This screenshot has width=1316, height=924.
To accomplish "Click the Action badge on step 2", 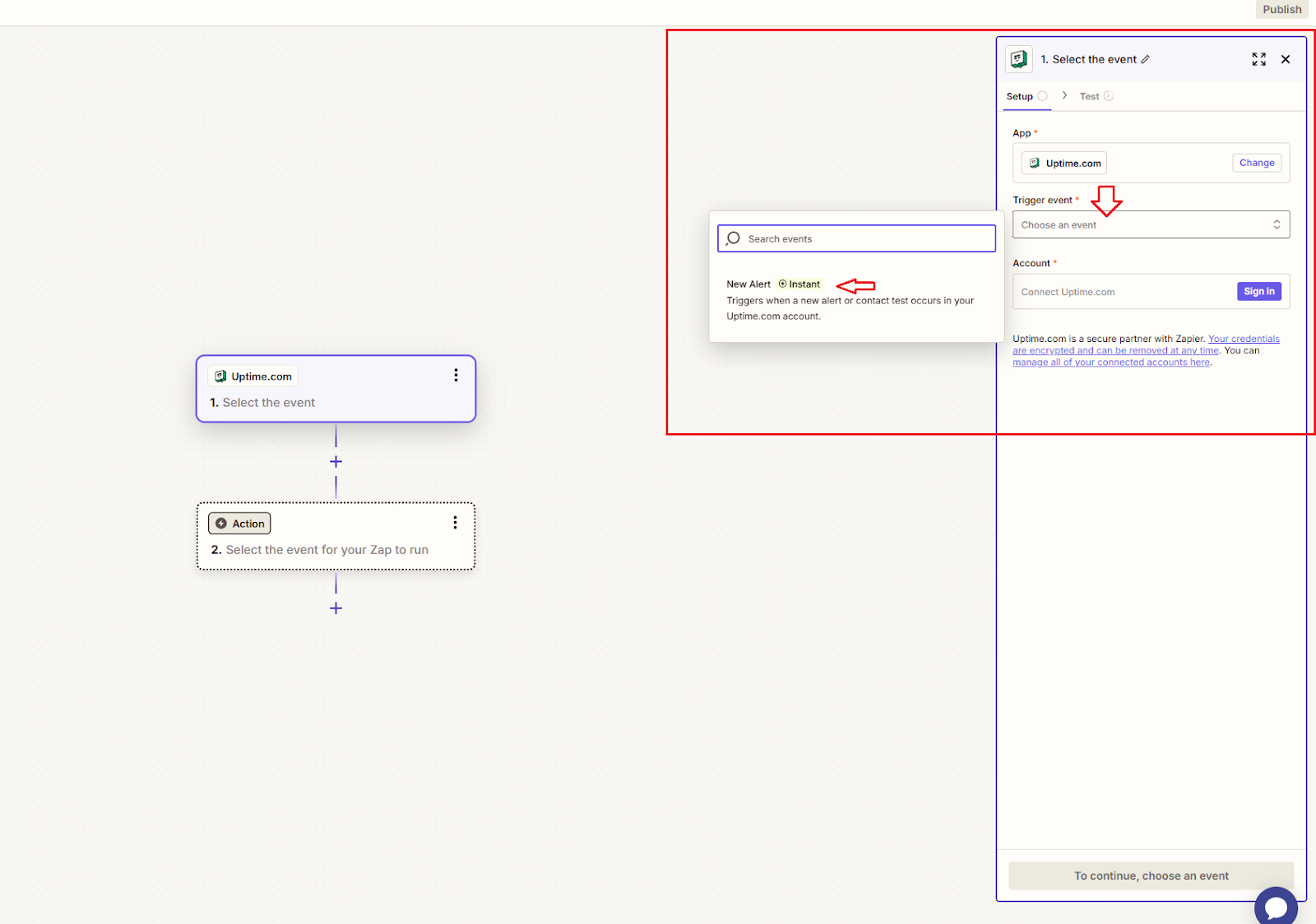I will coord(239,524).
